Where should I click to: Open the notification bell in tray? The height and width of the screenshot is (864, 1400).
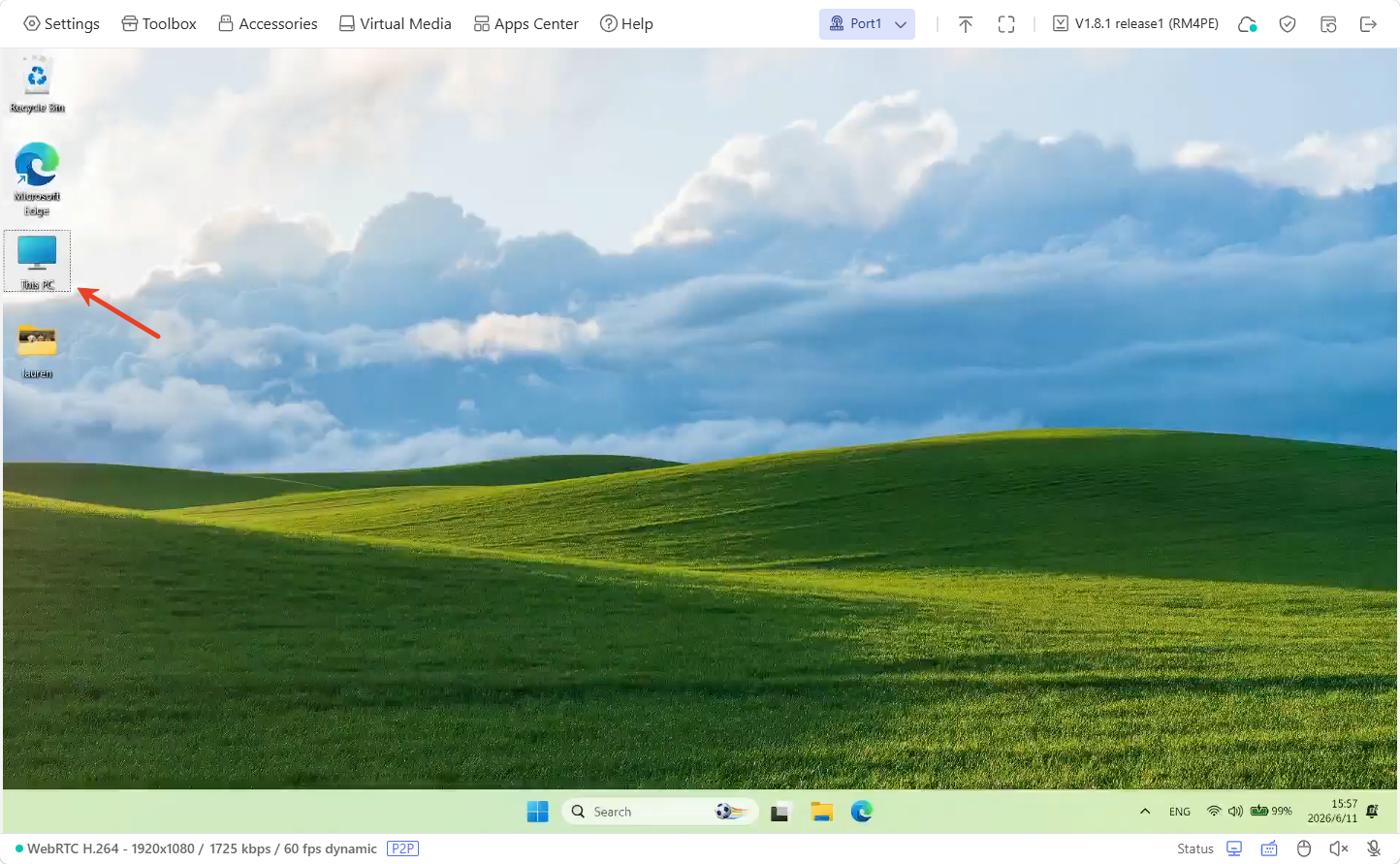tap(1372, 811)
